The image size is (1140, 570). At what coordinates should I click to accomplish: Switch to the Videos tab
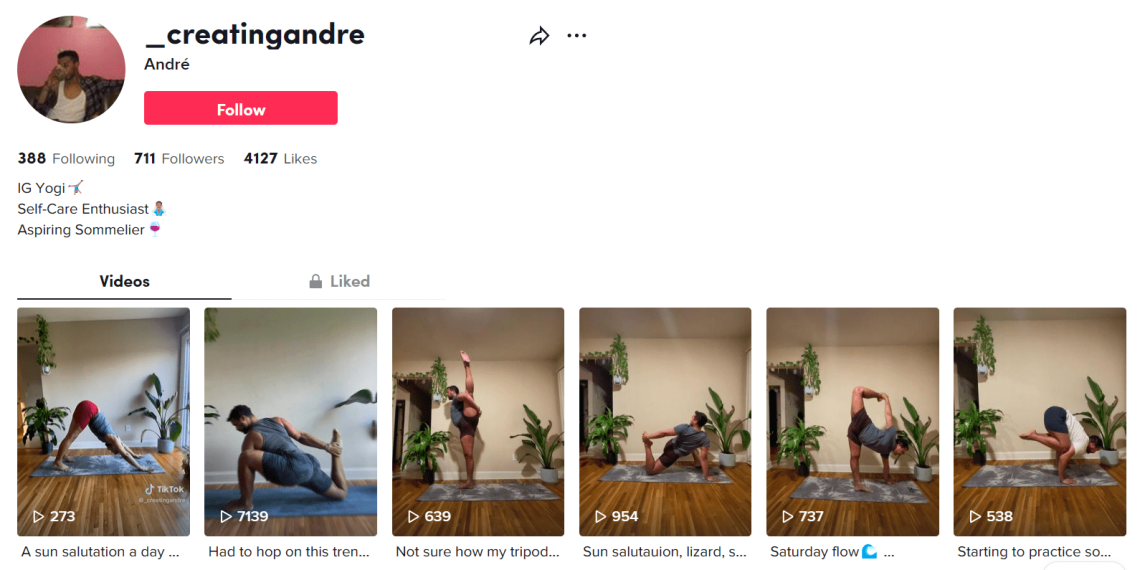tap(124, 281)
